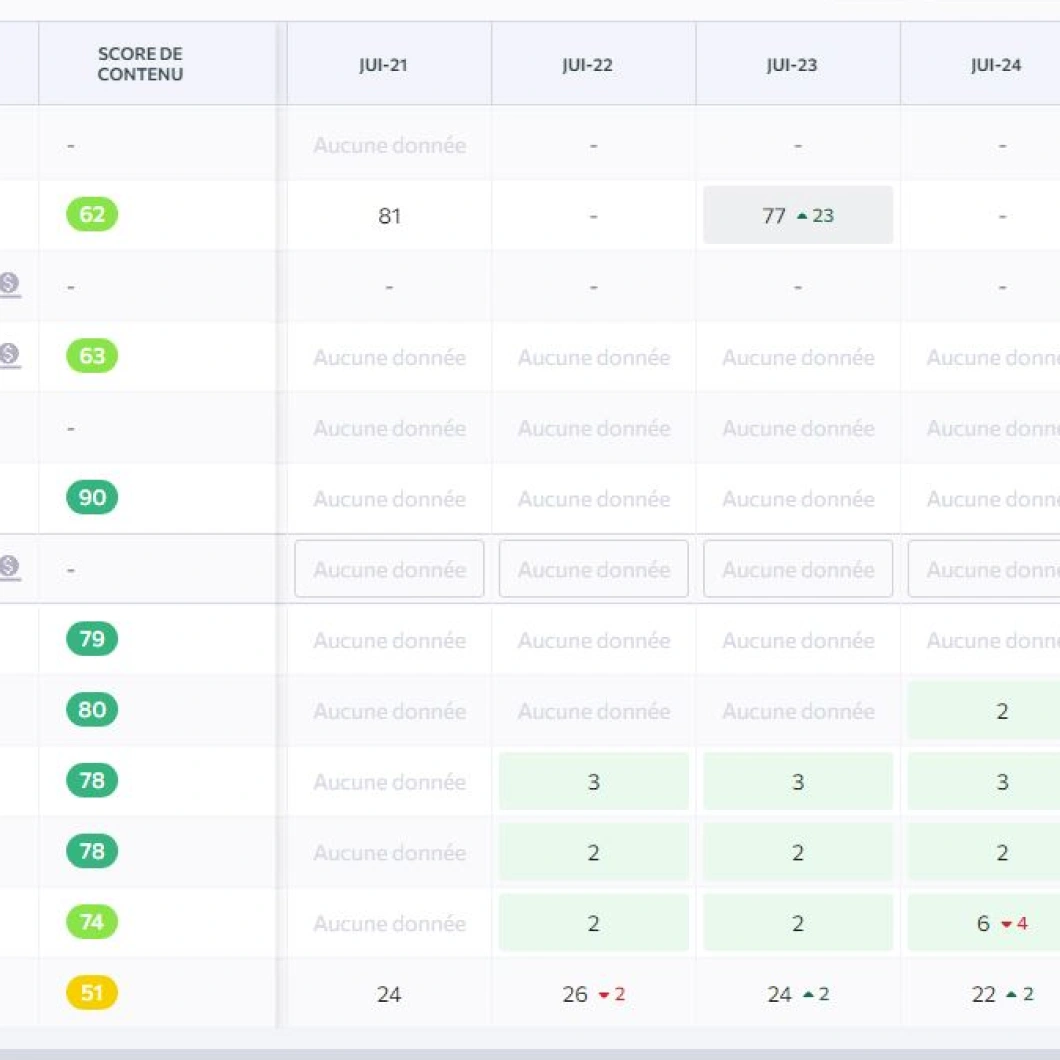The height and width of the screenshot is (1060, 1060).
Task: Click the 22 cell in the JUI-24 column
Action: [1001, 994]
